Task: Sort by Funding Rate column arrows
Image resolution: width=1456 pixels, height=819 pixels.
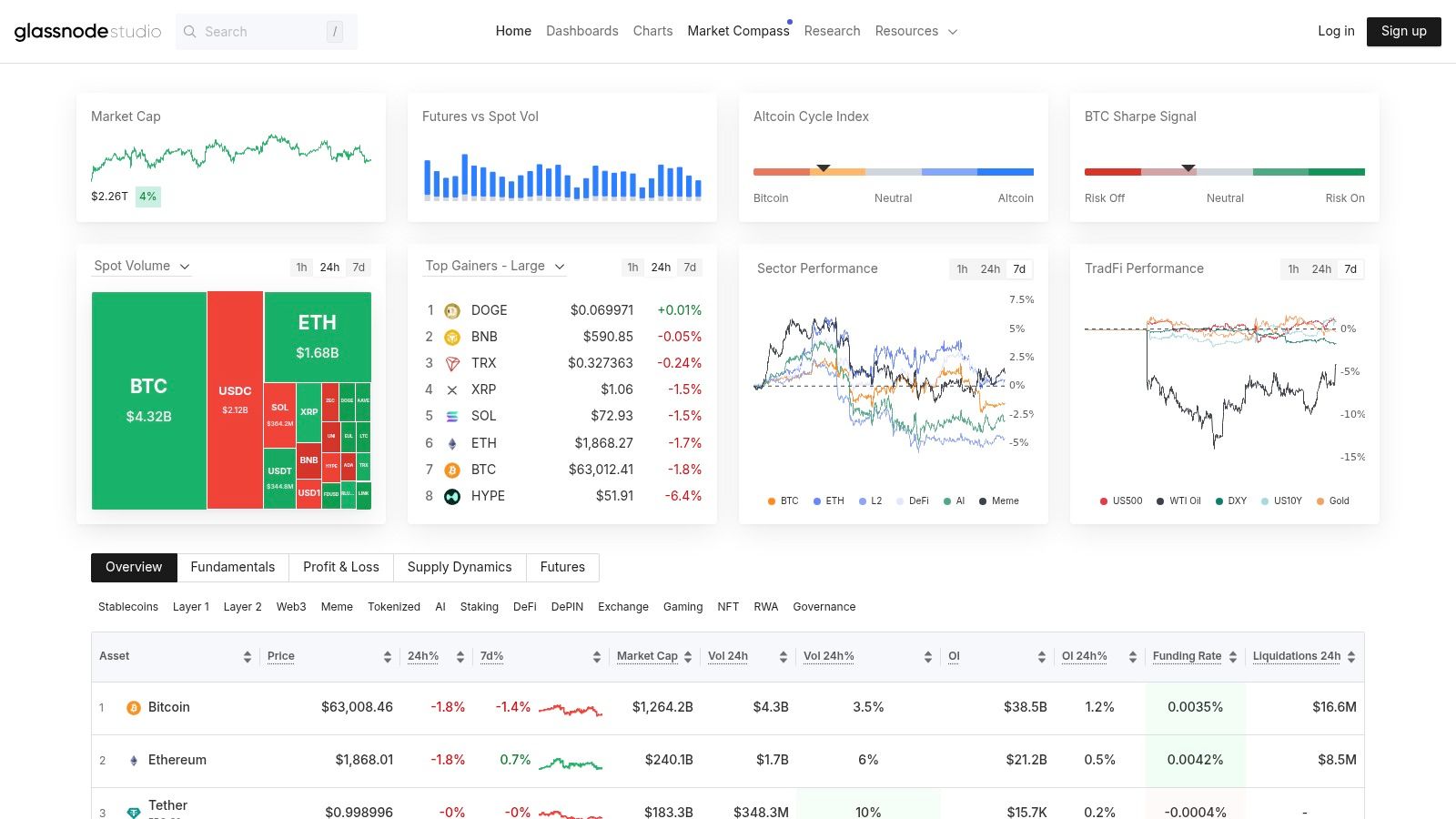Action: [1233, 657]
